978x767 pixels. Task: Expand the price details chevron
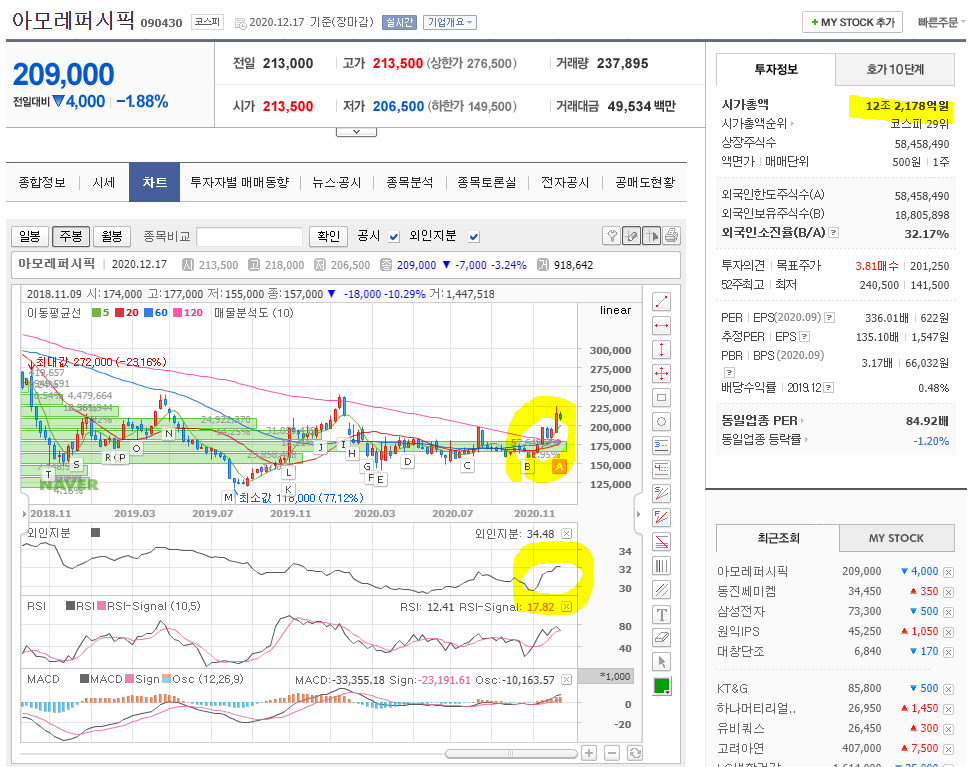[356, 132]
